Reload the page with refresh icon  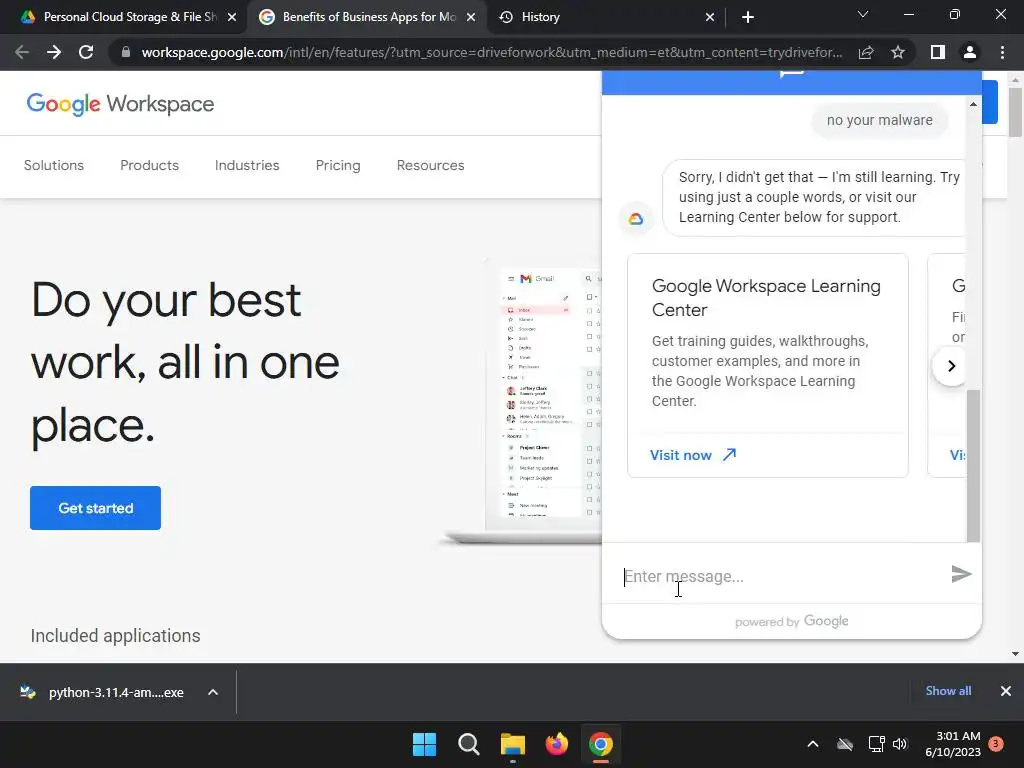click(86, 52)
